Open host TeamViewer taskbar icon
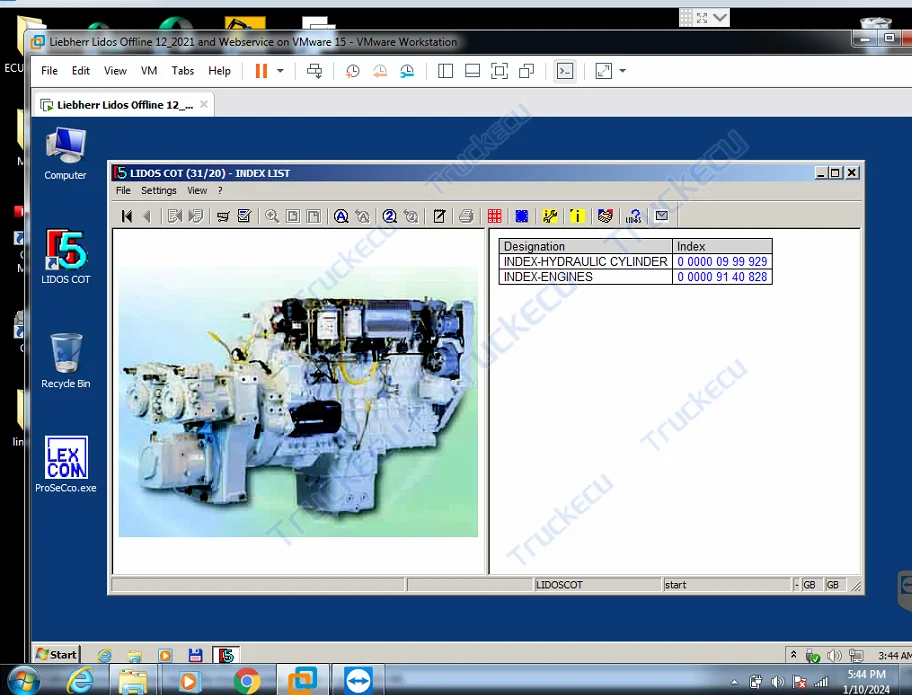912x695 pixels. coord(358,680)
